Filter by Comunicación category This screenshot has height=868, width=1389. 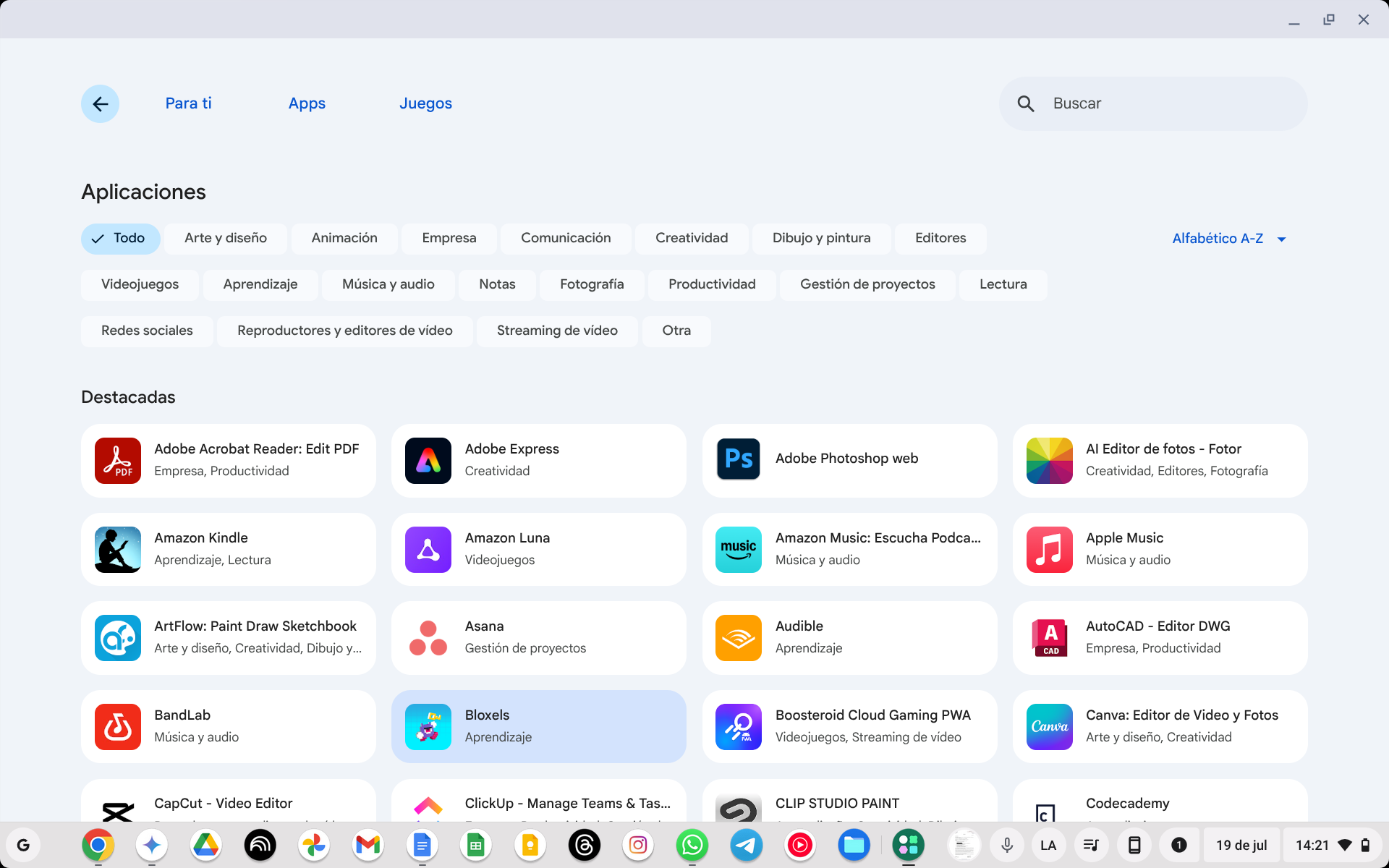566,239
